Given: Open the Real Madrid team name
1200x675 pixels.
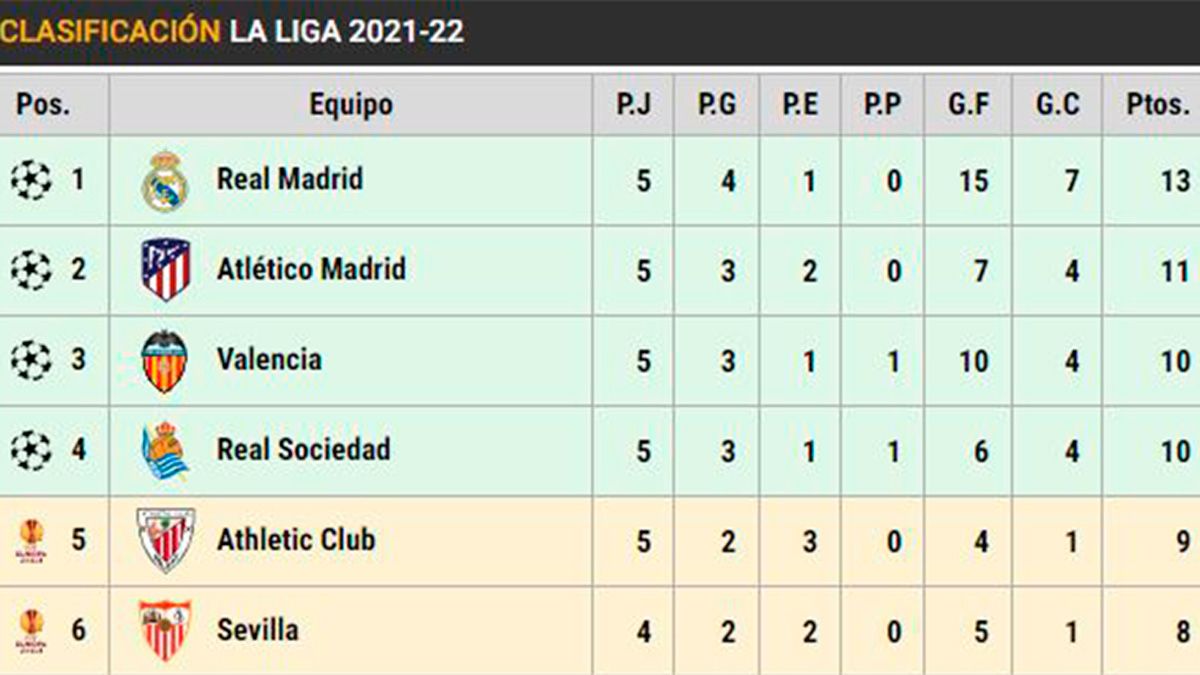Looking at the screenshot, I should [x=290, y=180].
